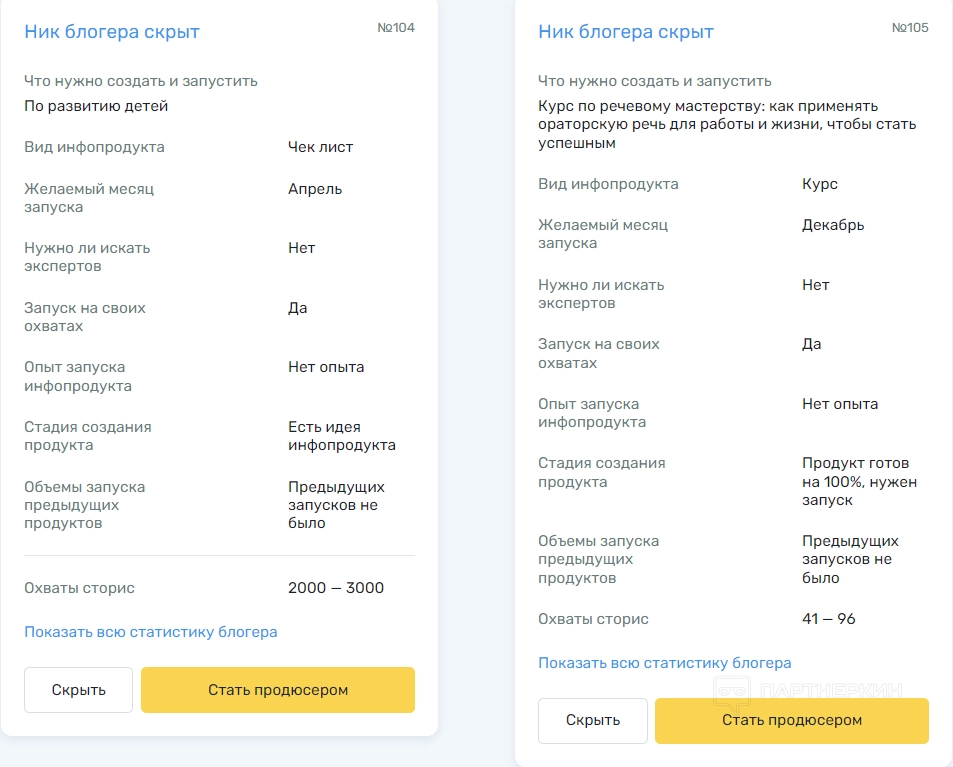This screenshot has width=953, height=767.
Task: Click the 'Чек лист' infoproduct type value
Action: coord(320,147)
